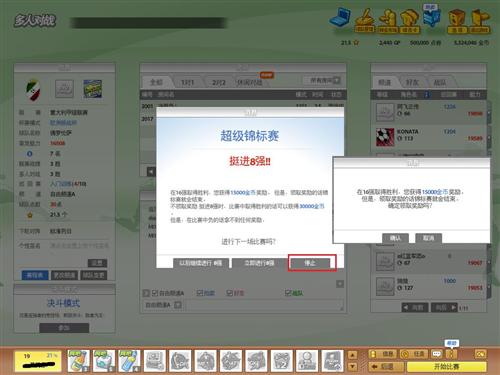Click the 开始比赛 yellow button
500x375 pixels.
tap(447, 367)
